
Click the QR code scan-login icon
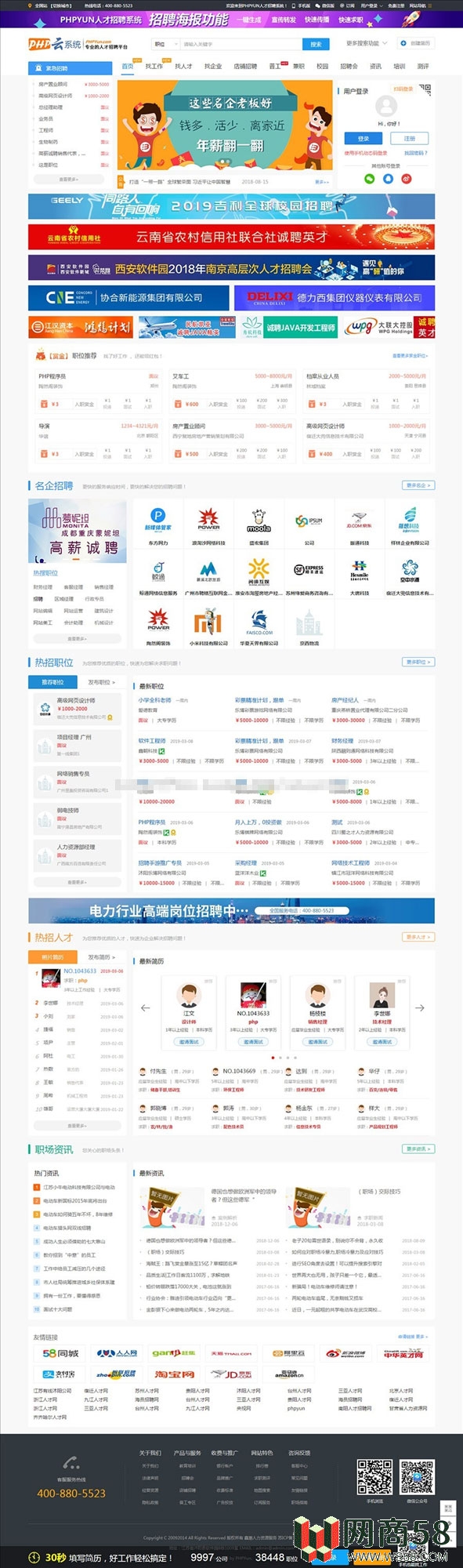(x=424, y=90)
